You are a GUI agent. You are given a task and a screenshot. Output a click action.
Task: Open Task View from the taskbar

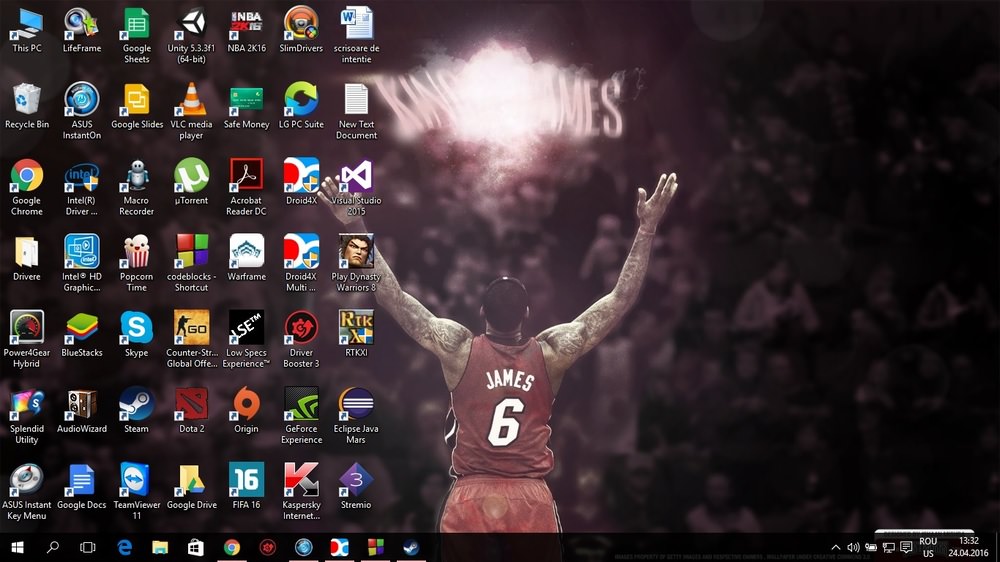tap(88, 547)
